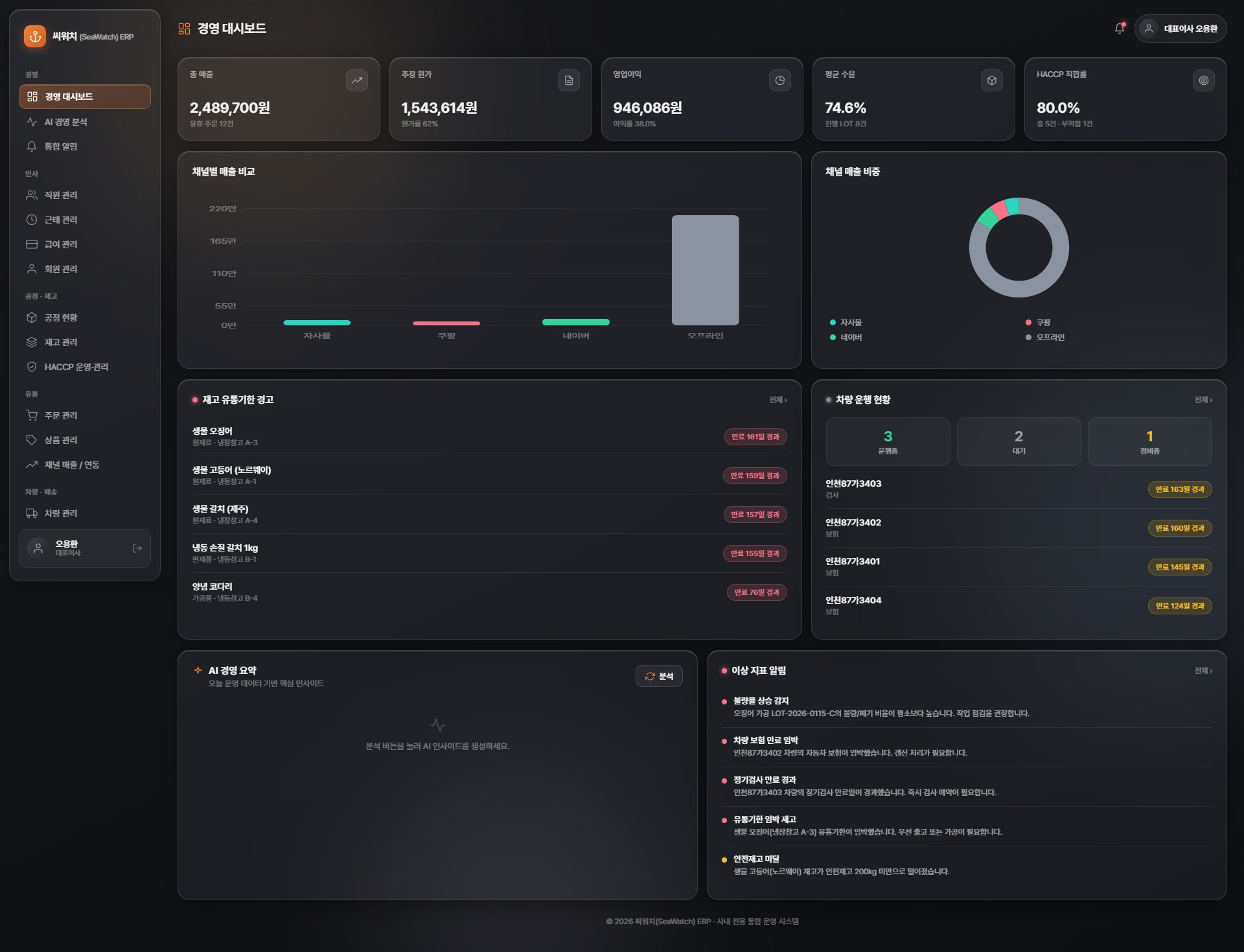Select 경영 대시보드 in the sidebar
The image size is (1244, 952).
pos(85,97)
